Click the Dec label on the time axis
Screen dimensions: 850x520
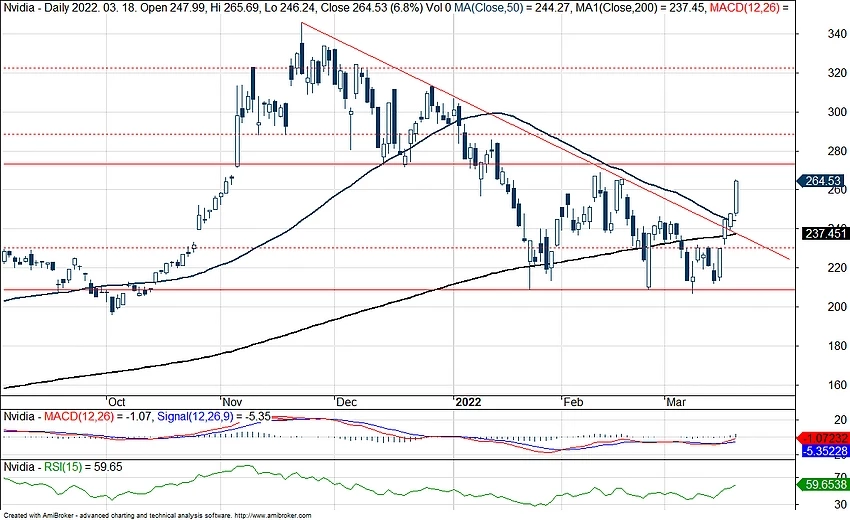pyautogui.click(x=346, y=402)
